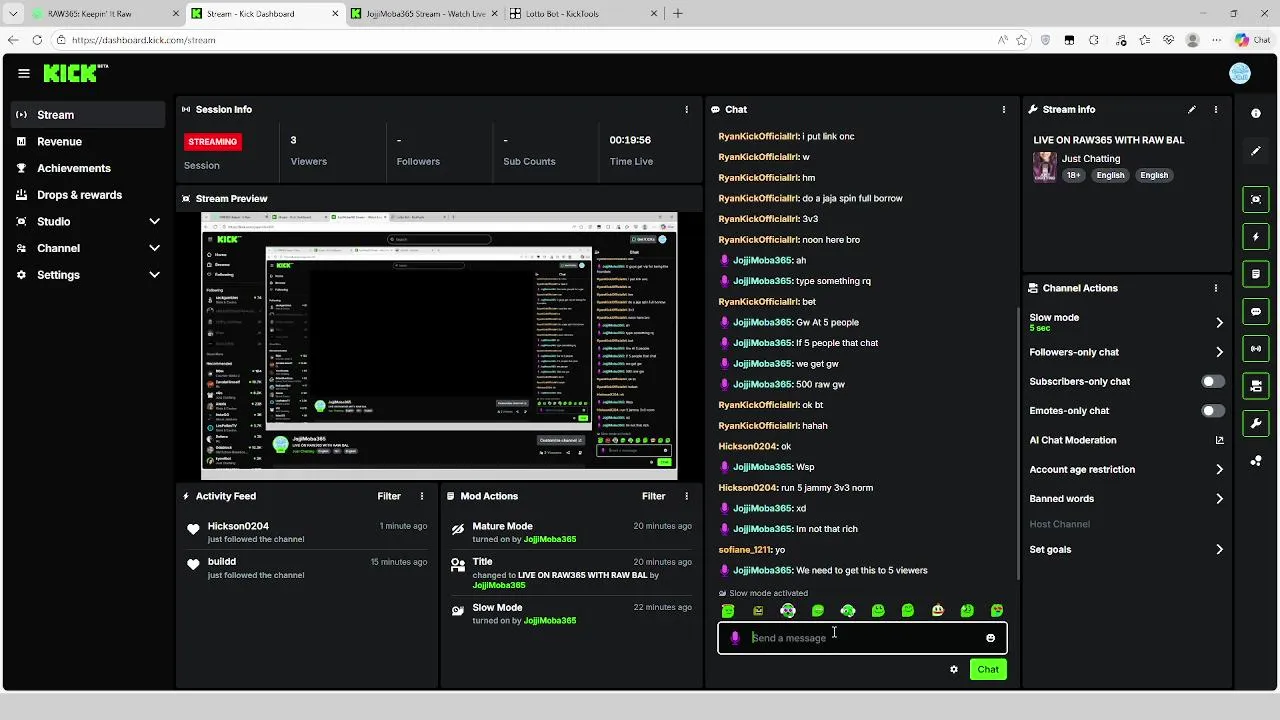Click the Stream Preview thumbnail

pos(439,346)
